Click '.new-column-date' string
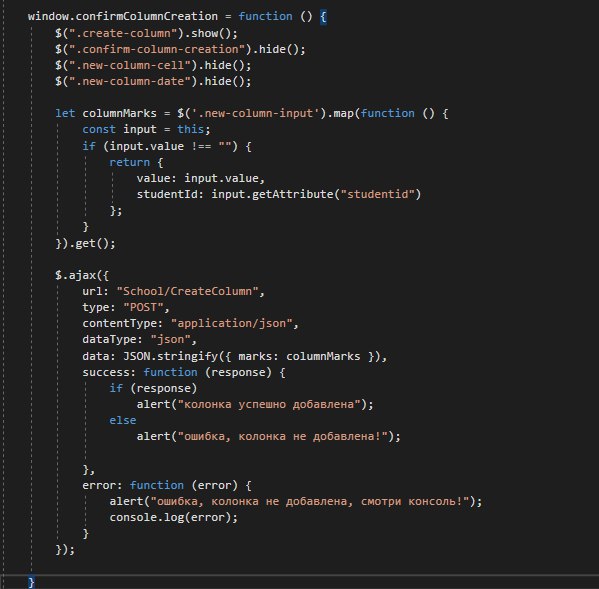599x589 pixels. 130,81
